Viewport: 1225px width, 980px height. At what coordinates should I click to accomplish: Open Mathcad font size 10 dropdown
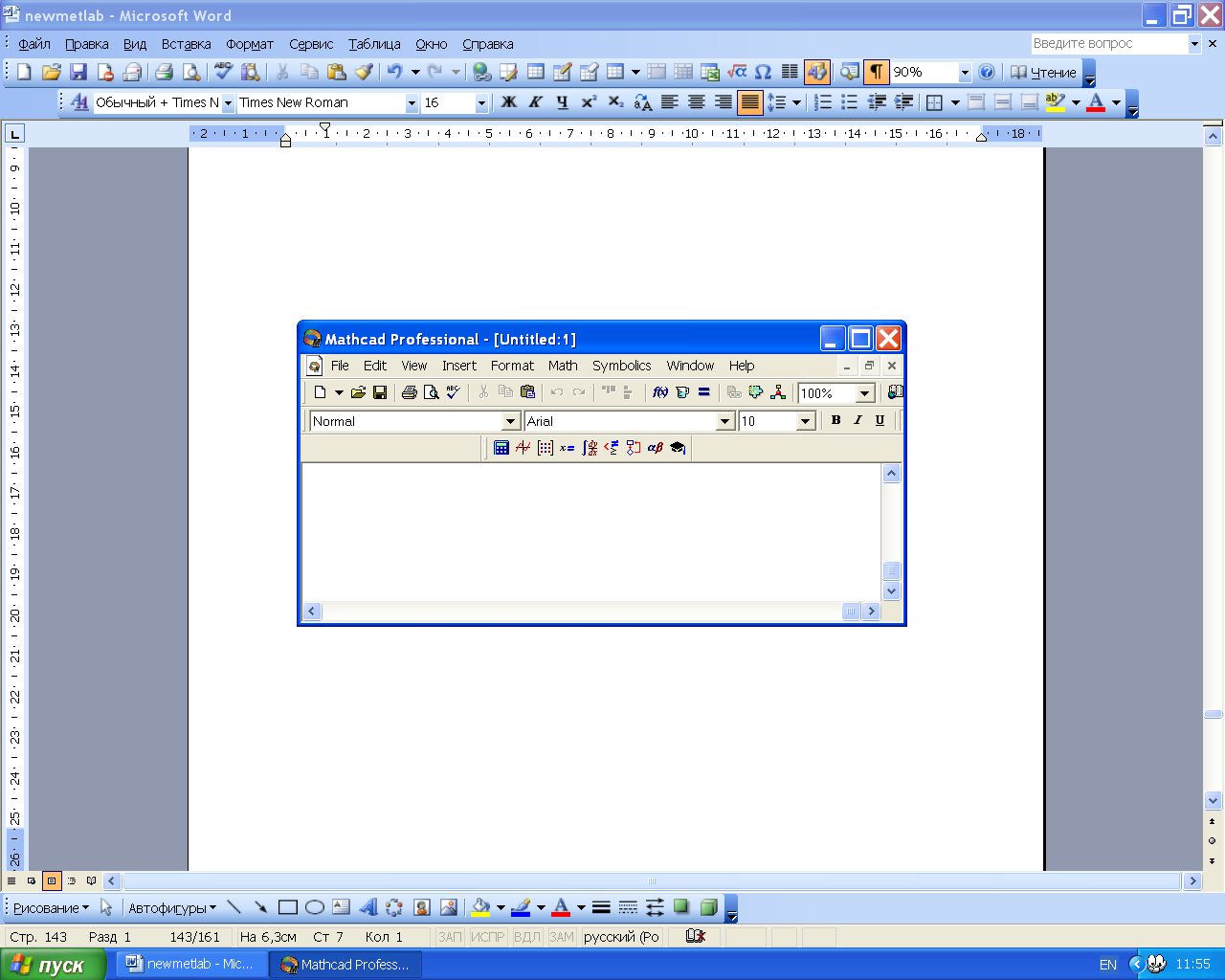[806, 421]
